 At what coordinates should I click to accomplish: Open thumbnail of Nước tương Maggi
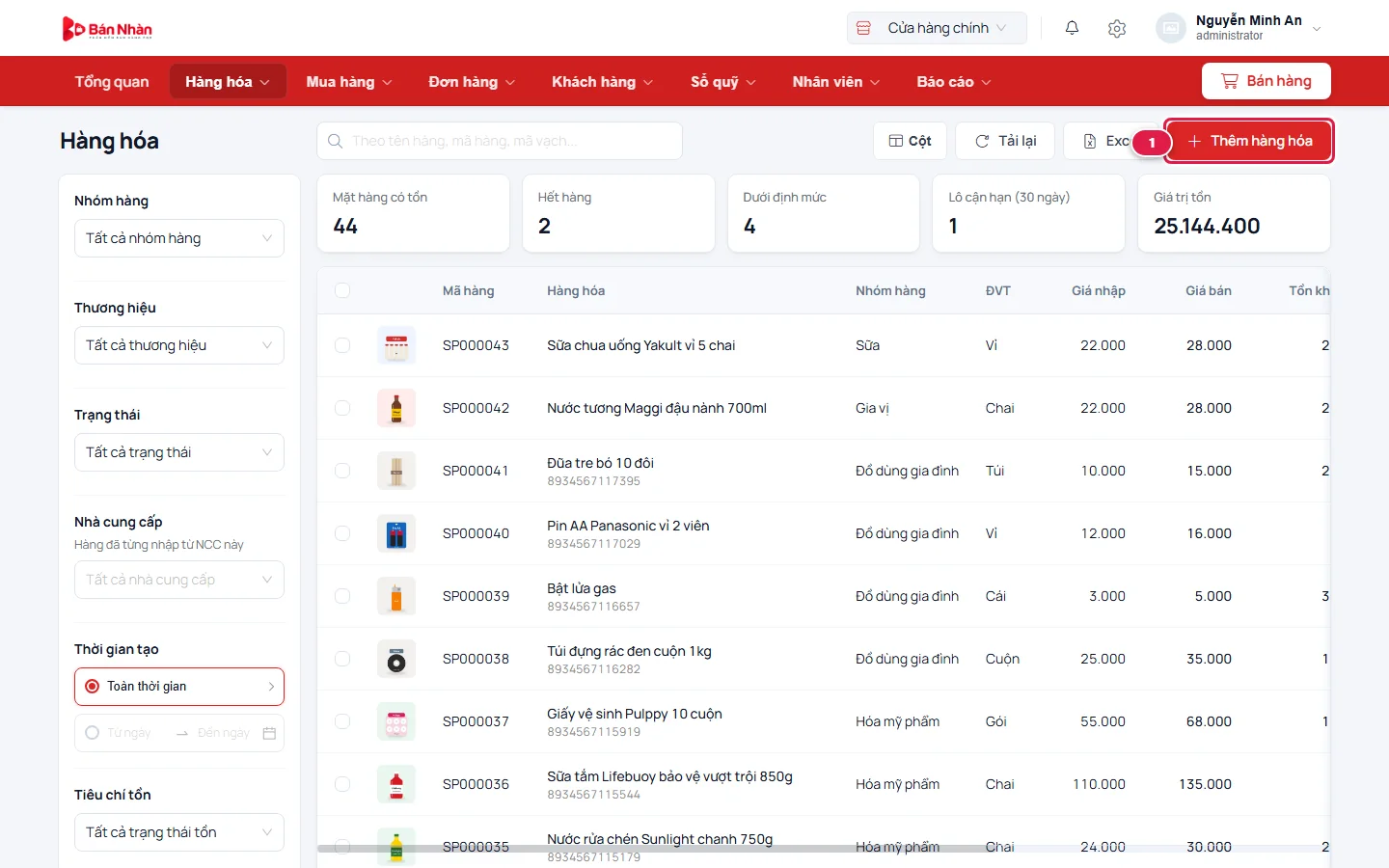[x=396, y=408]
